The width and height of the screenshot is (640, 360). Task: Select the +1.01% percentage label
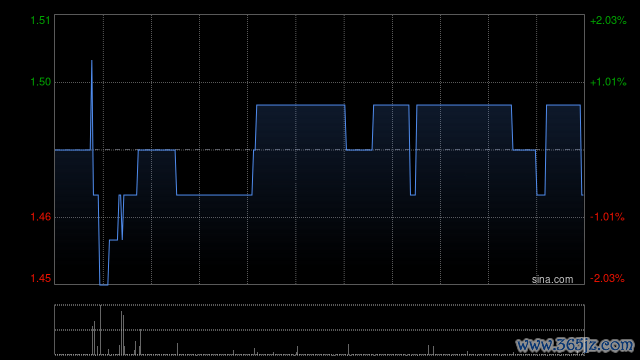click(608, 82)
